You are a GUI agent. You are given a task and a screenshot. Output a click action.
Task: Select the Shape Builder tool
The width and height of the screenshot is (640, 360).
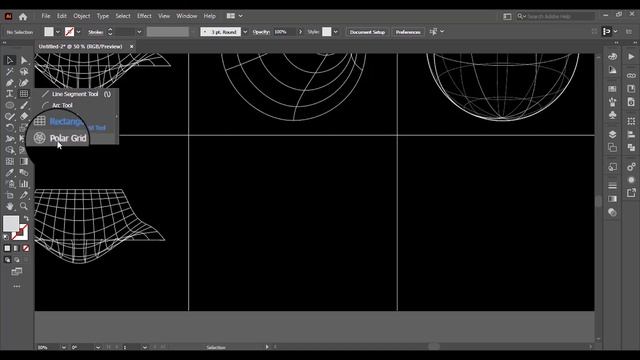[10, 150]
